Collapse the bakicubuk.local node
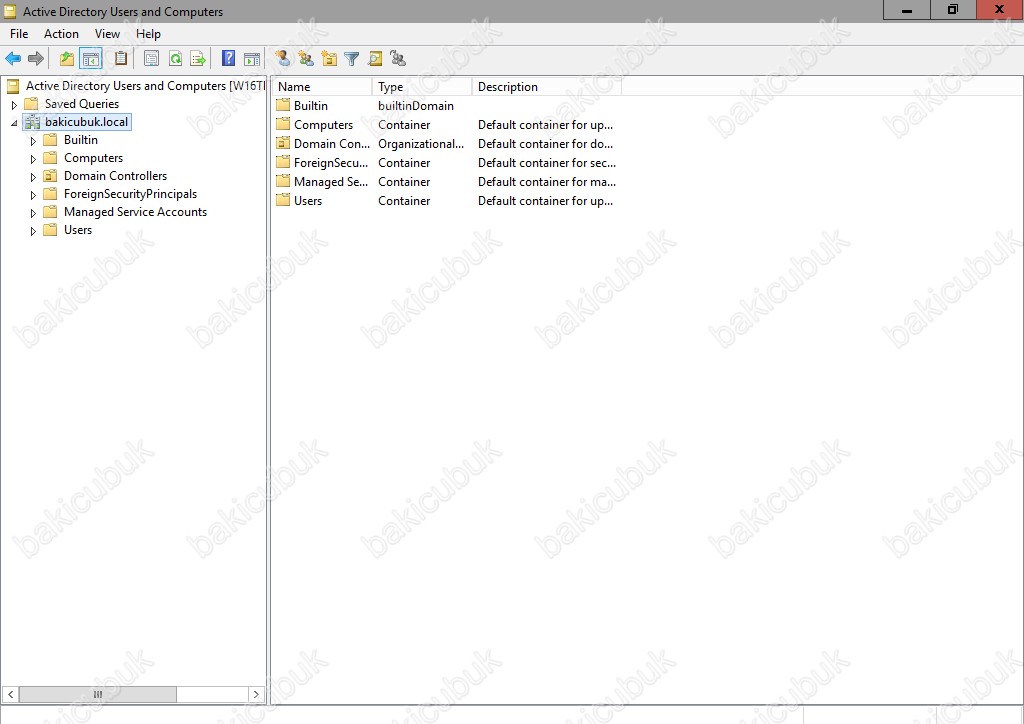The width and height of the screenshot is (1024, 724). tap(14, 123)
